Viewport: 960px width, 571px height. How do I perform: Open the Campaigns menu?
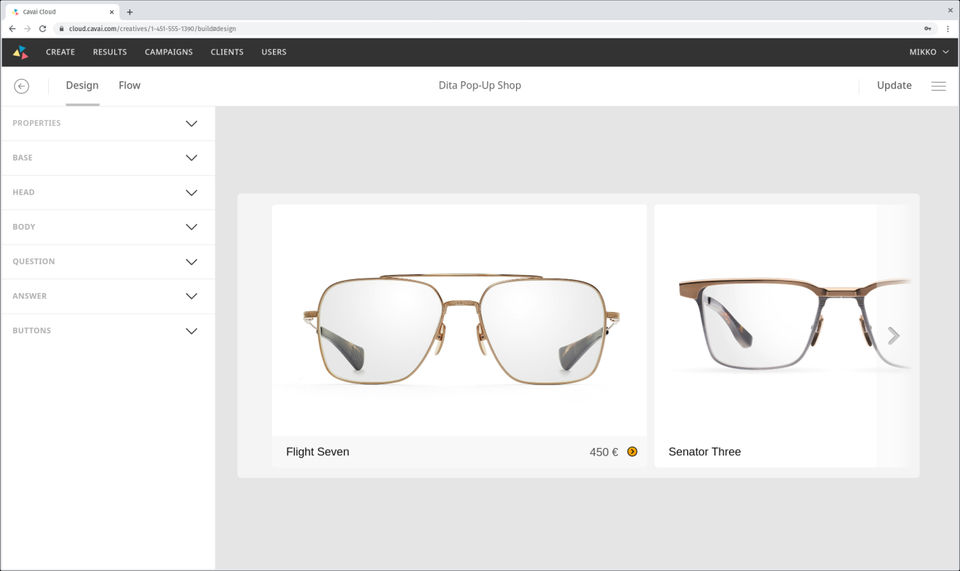(168, 52)
